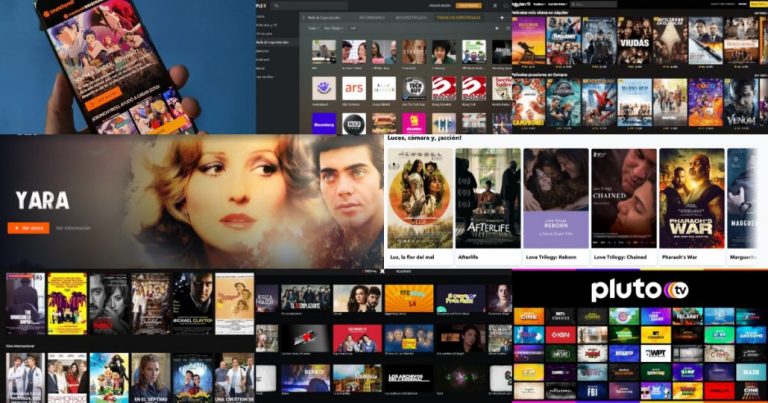The image size is (768, 403).
Task: Click the 'Pharaoh's War' title below its poster
Action: click(679, 257)
